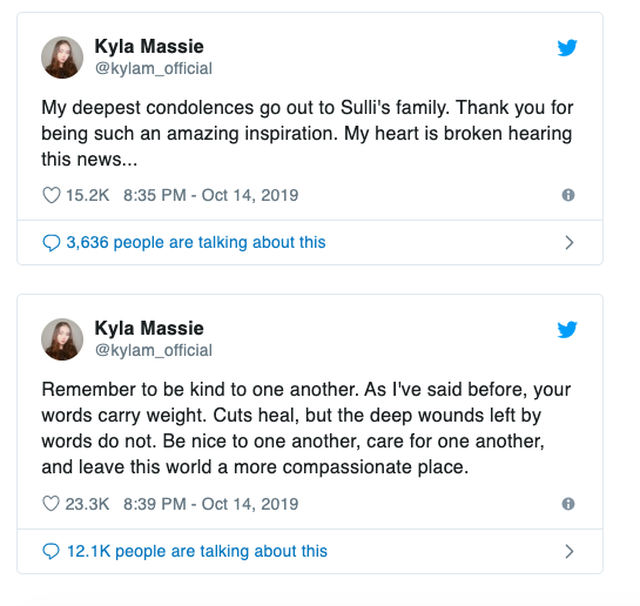Click the profile avatar on the condolences tweet
Viewport: 640px width, 606px height.
(62, 57)
